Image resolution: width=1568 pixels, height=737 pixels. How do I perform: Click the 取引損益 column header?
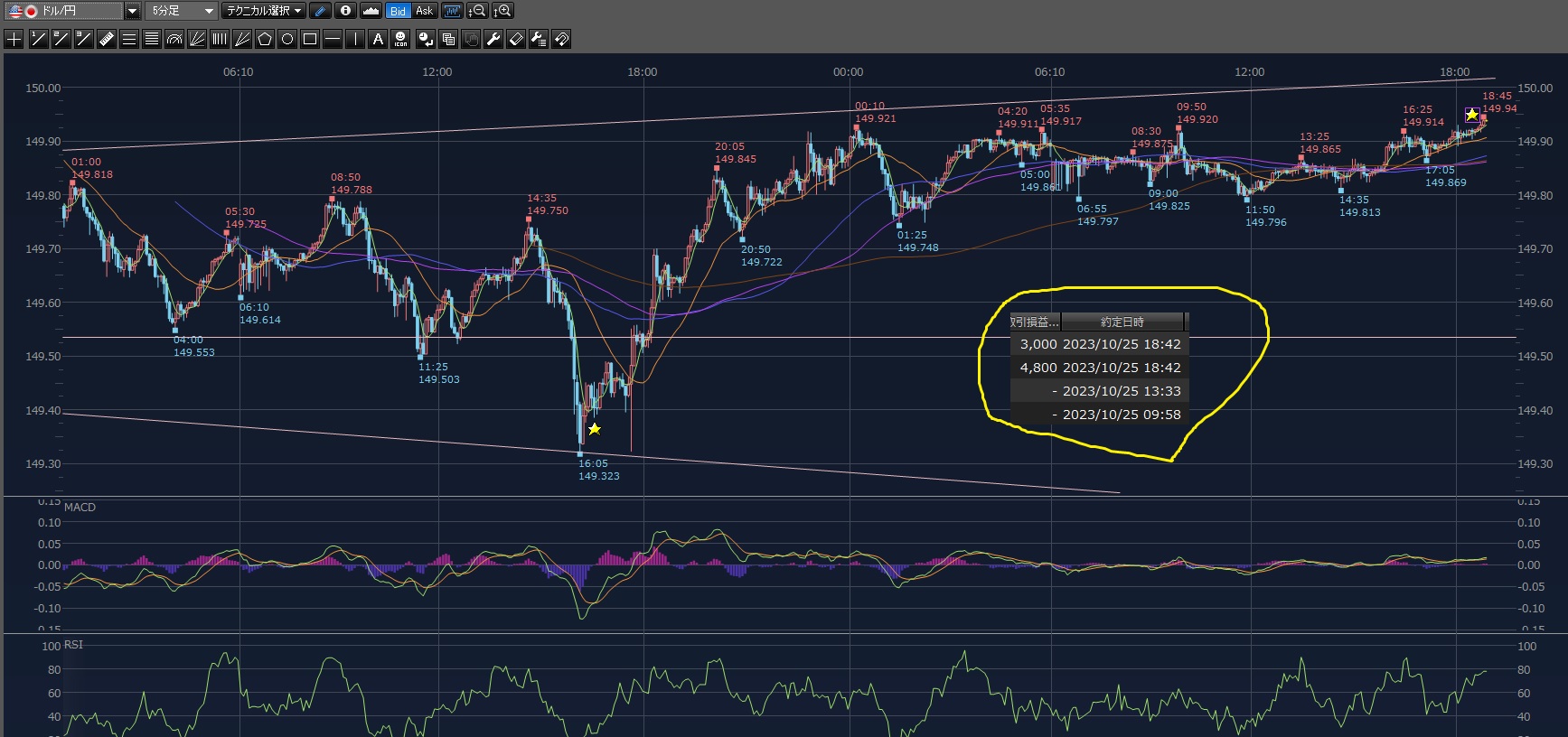pos(1035,322)
